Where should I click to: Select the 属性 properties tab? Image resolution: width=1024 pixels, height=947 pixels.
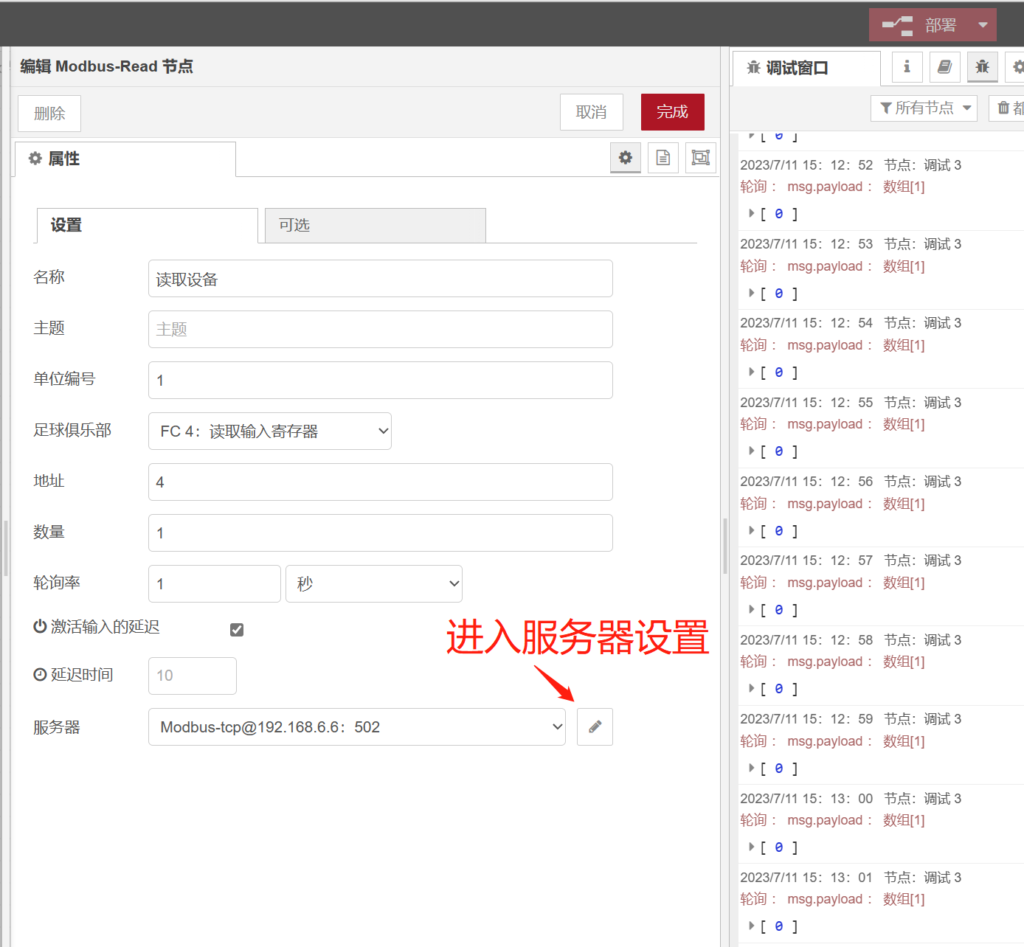pyautogui.click(x=125, y=159)
